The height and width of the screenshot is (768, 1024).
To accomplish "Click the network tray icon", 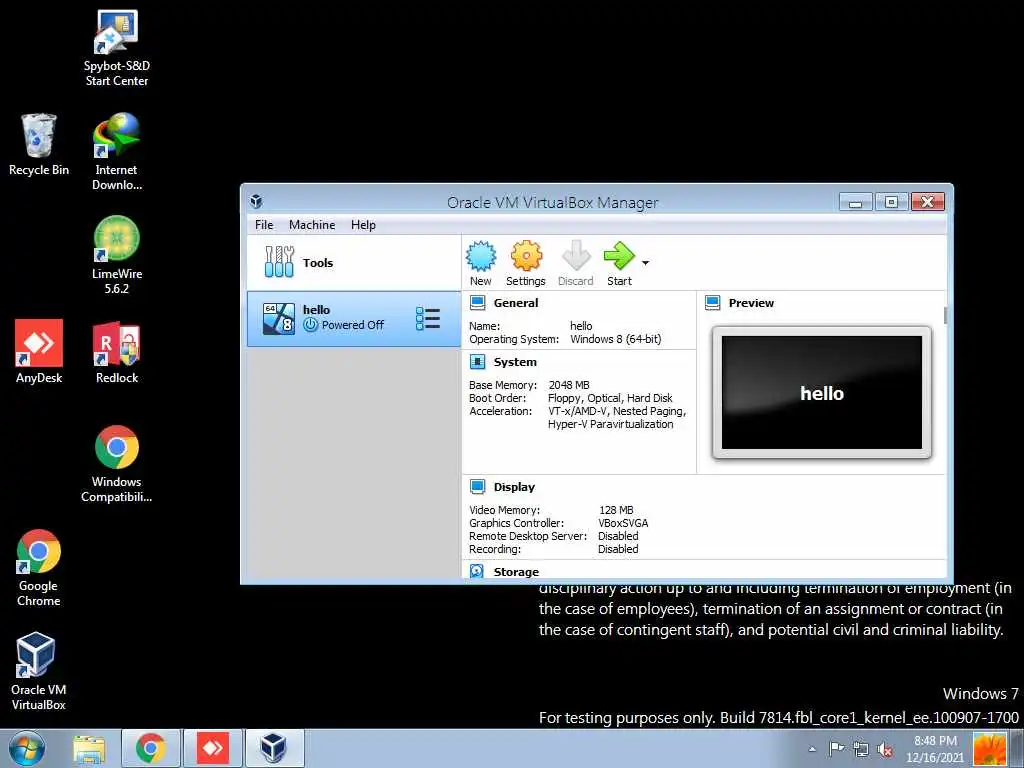I will (861, 749).
